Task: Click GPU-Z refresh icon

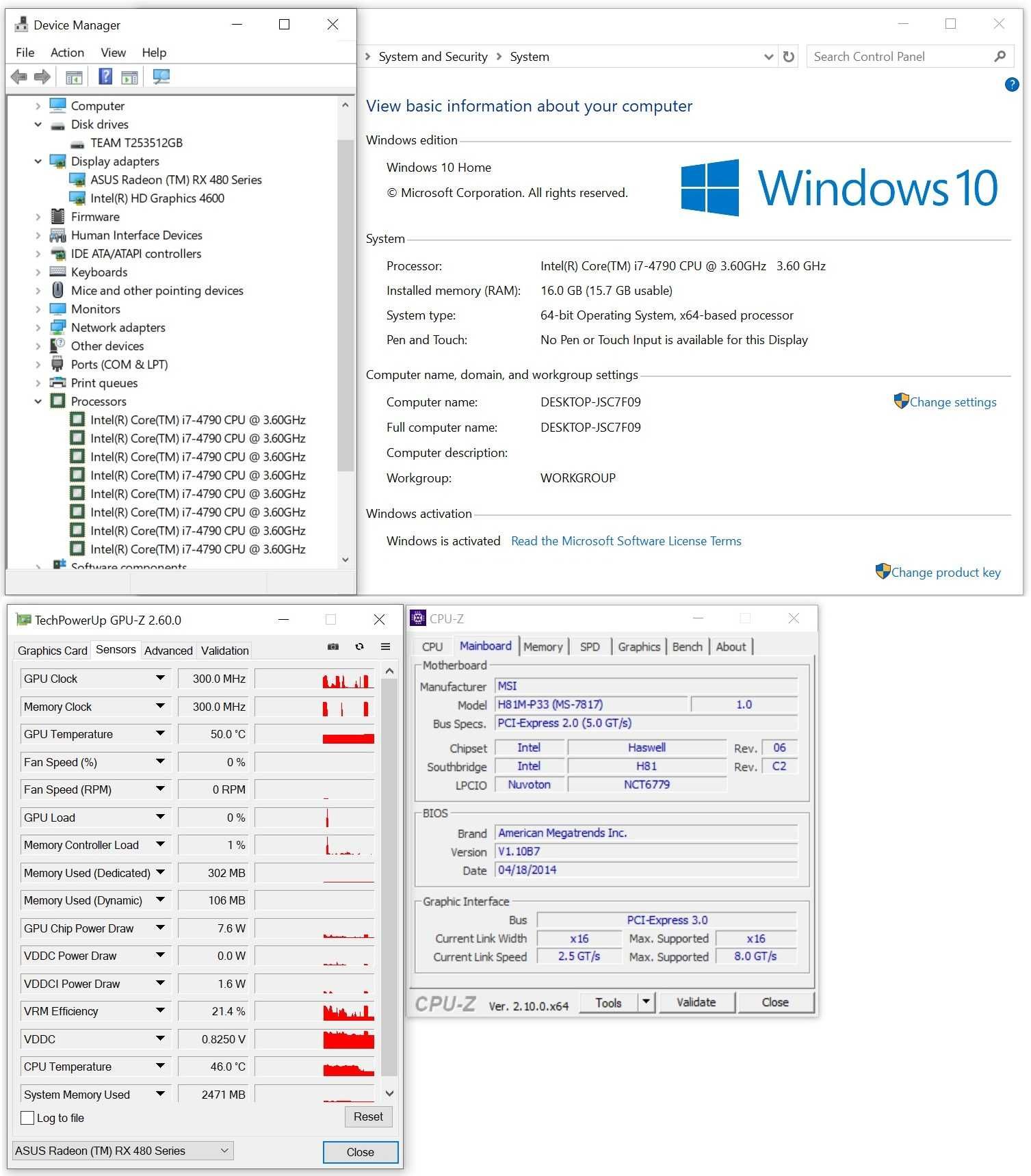Action: tap(359, 646)
